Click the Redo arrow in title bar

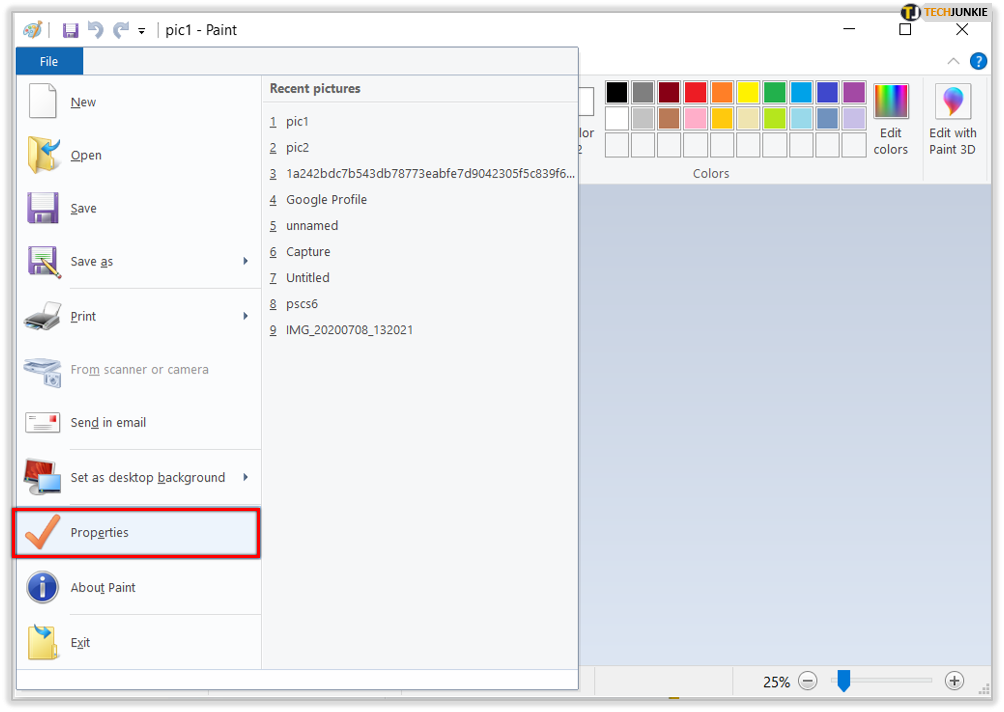coord(121,29)
